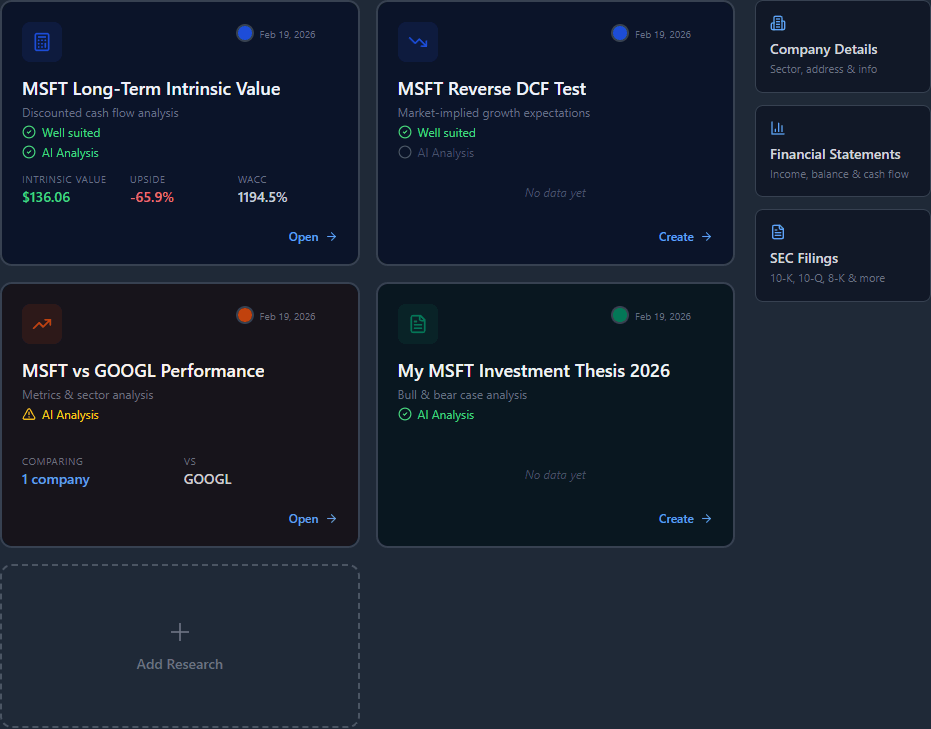This screenshot has width=931, height=729.
Task: Create the My MSFT Investment Thesis 2026
Action: click(685, 519)
